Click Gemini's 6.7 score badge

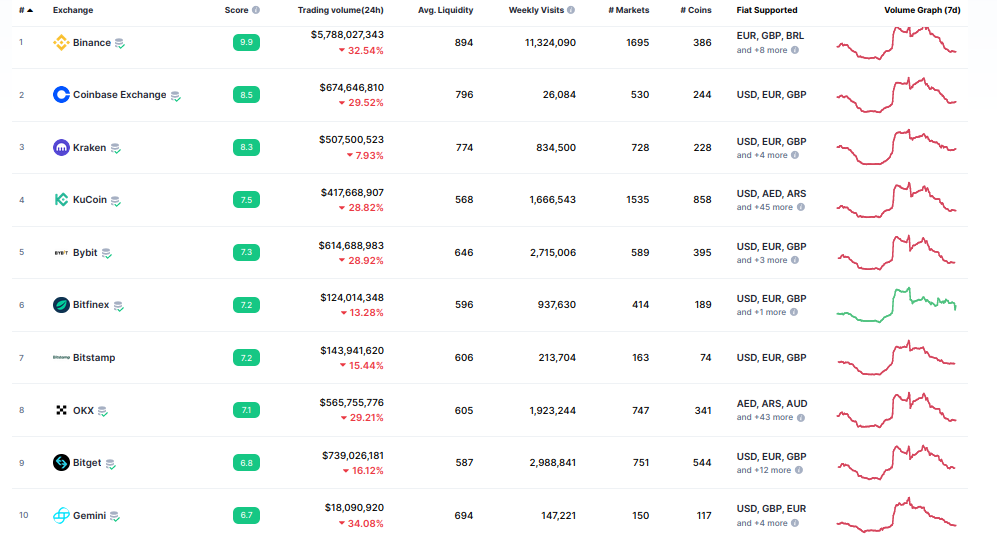246,515
